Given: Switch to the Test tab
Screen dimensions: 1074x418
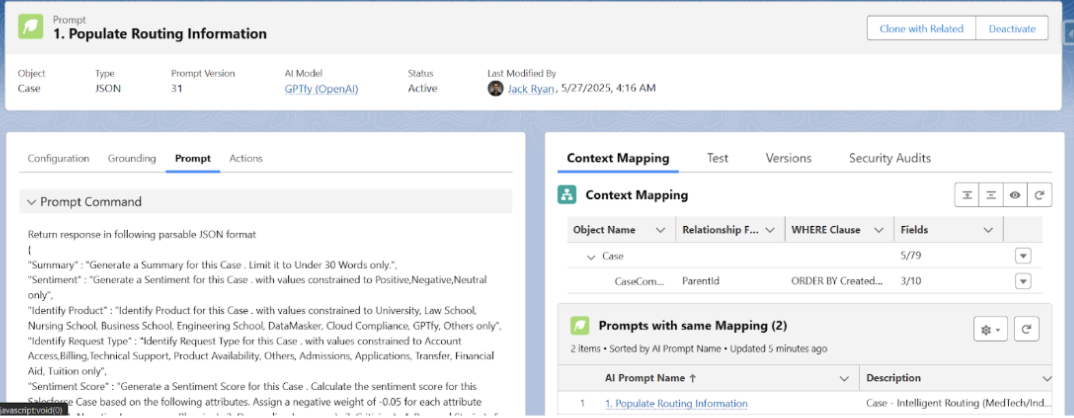Looking at the screenshot, I should coord(717,158).
